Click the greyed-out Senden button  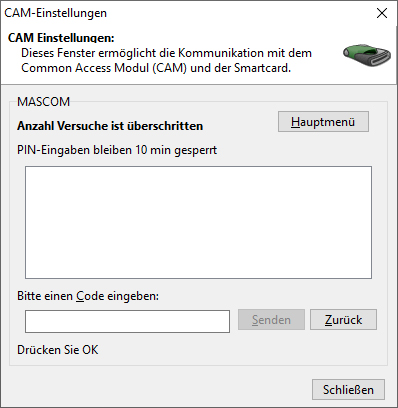tap(271, 320)
